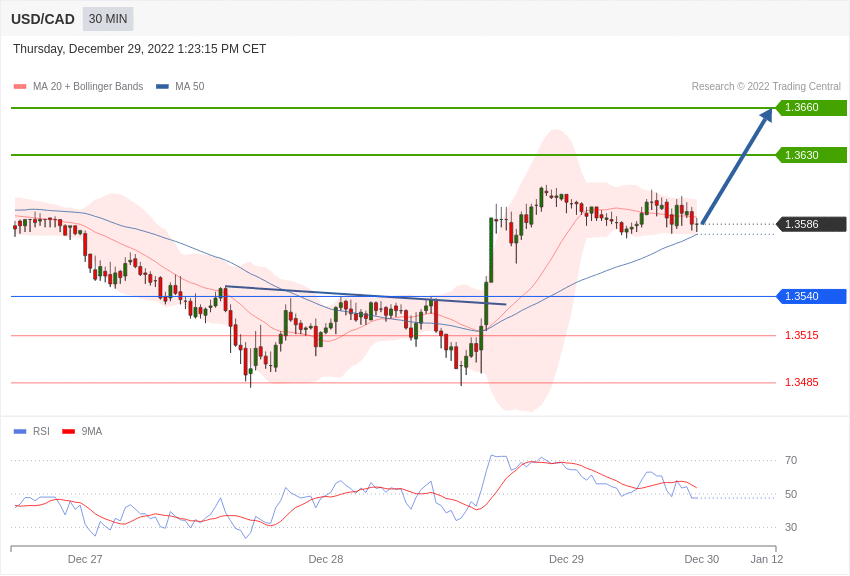The height and width of the screenshot is (576, 850).
Task: Click the pink MA 20 legend swatch
Action: [20, 86]
